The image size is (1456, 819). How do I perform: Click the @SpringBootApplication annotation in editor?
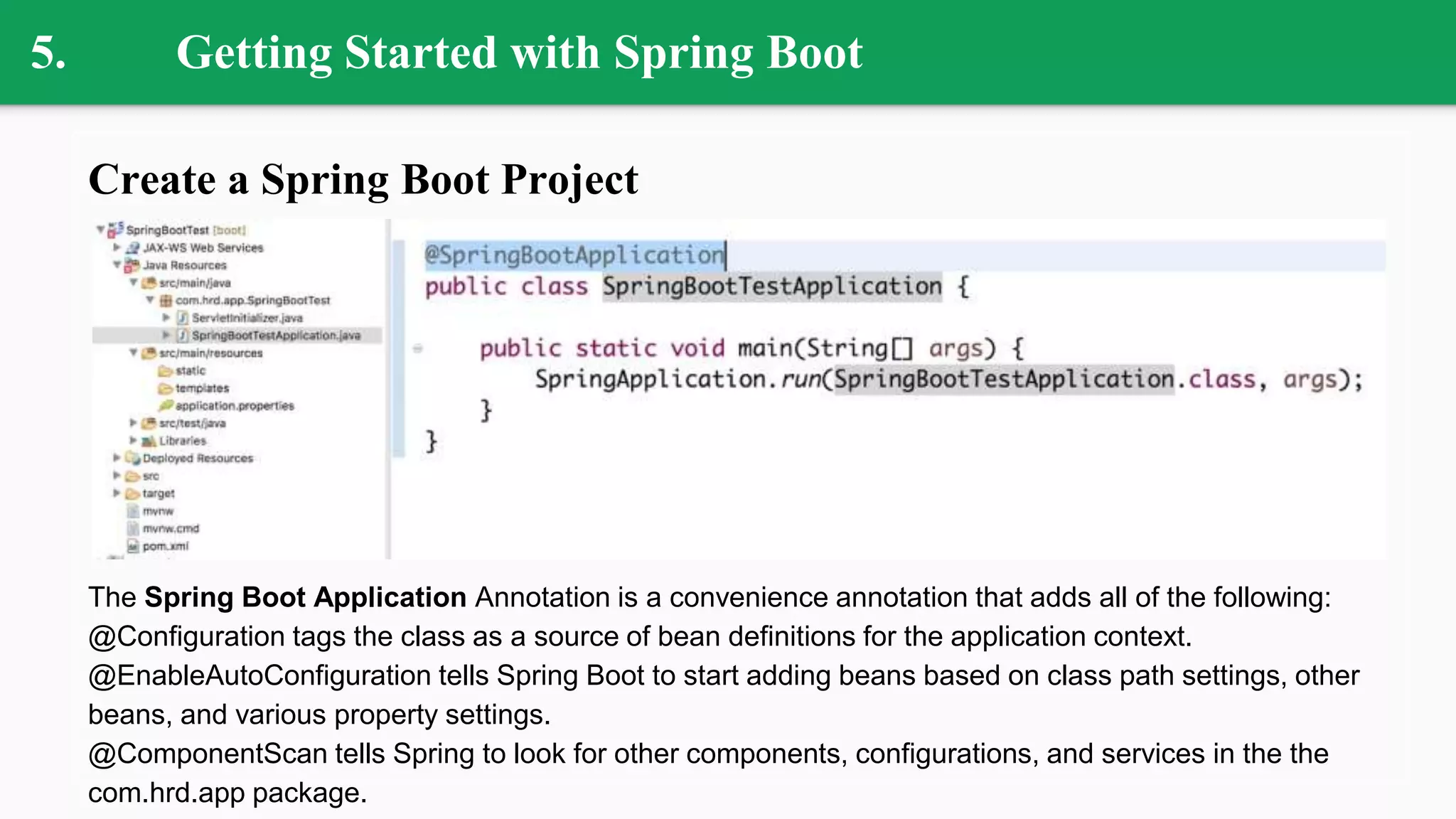573,255
